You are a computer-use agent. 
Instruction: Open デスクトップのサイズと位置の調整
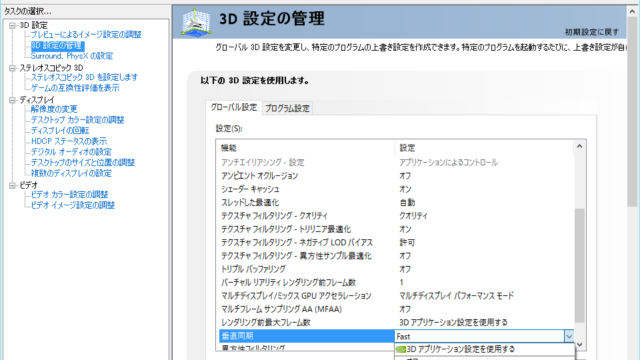click(83, 162)
